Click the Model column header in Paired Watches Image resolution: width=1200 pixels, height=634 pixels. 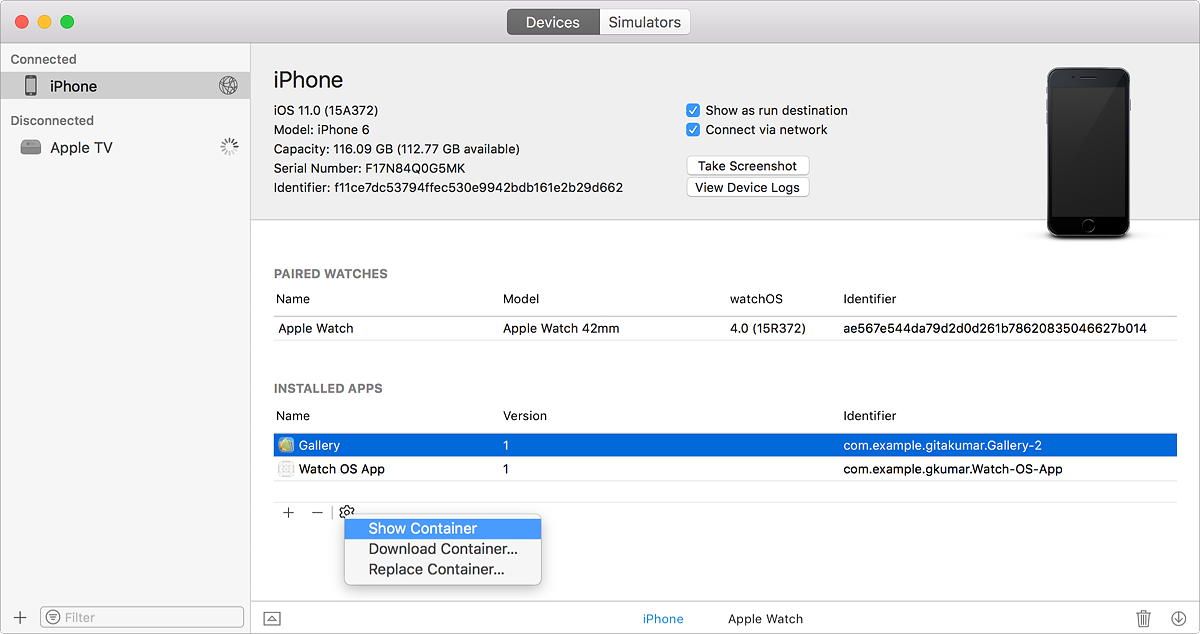coord(521,299)
